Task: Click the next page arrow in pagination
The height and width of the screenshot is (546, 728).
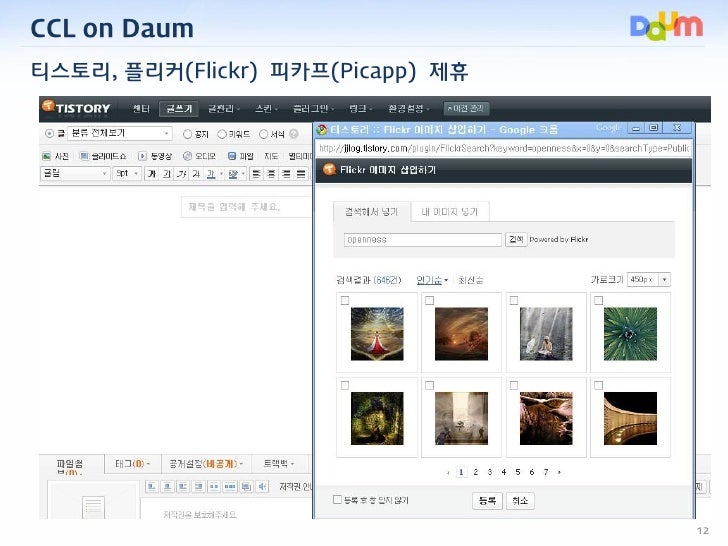Action: [x=559, y=472]
